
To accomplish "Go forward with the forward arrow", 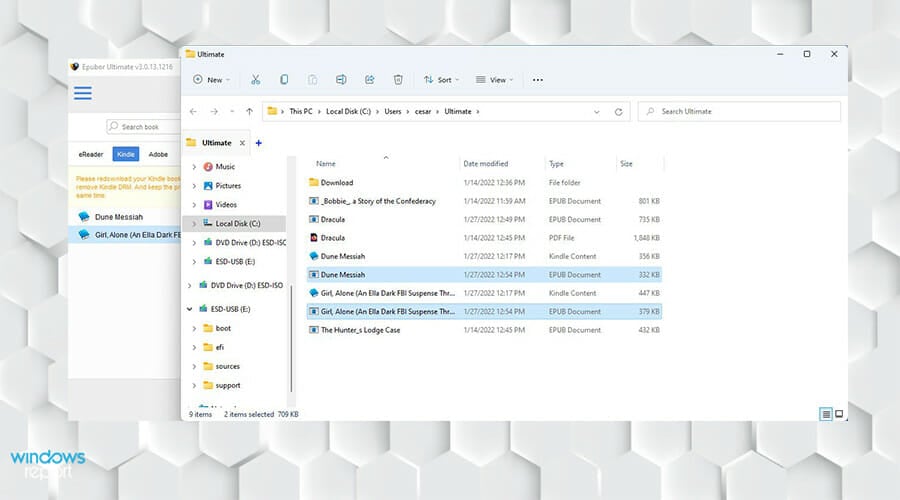I will pyautogui.click(x=214, y=111).
